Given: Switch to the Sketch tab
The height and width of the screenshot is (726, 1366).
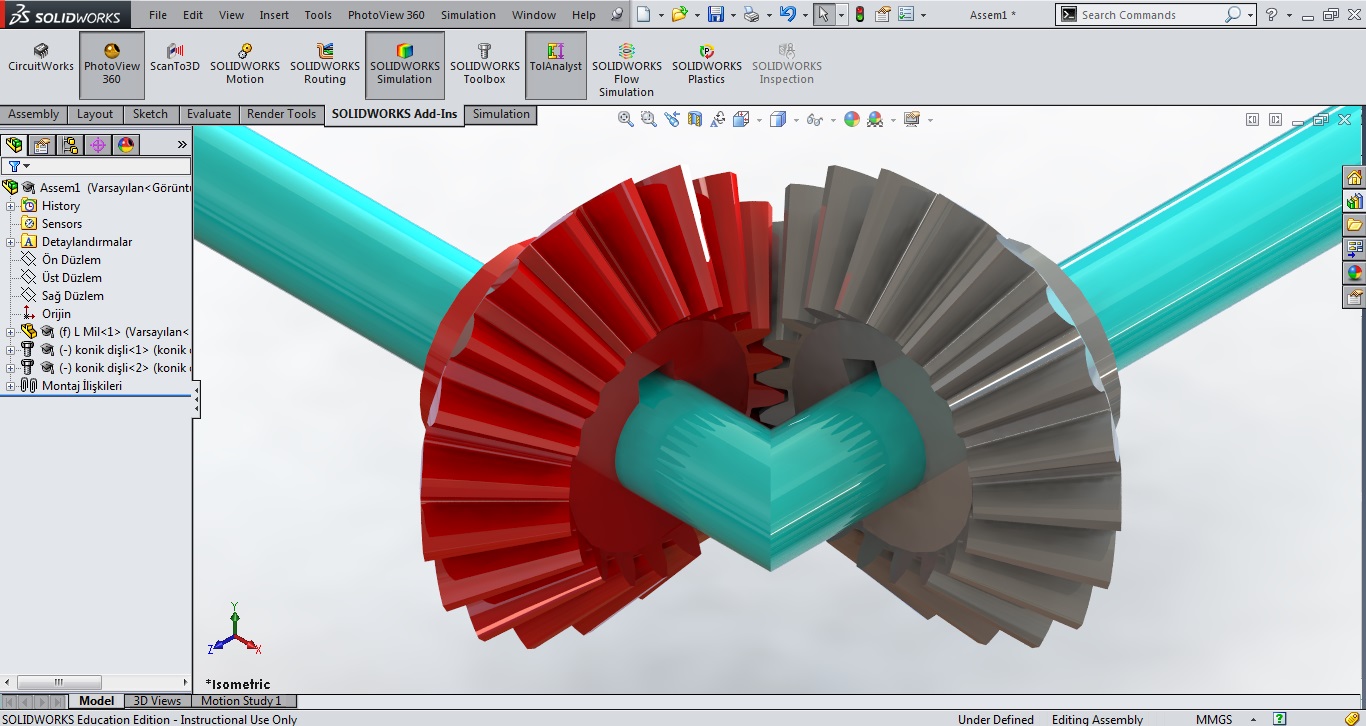Looking at the screenshot, I should [150, 114].
